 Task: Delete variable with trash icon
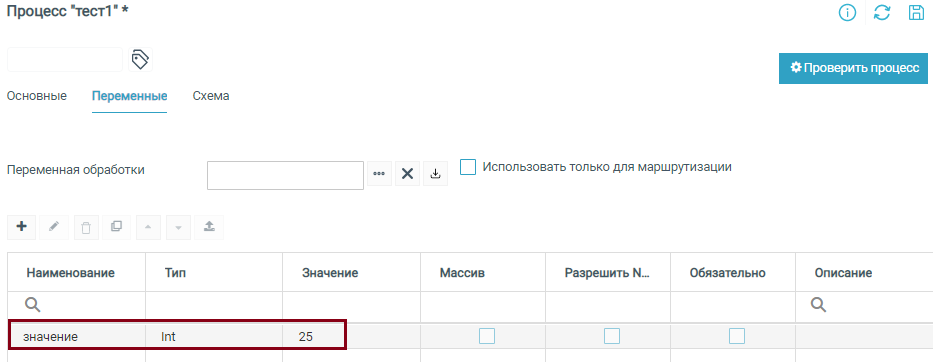(x=86, y=227)
